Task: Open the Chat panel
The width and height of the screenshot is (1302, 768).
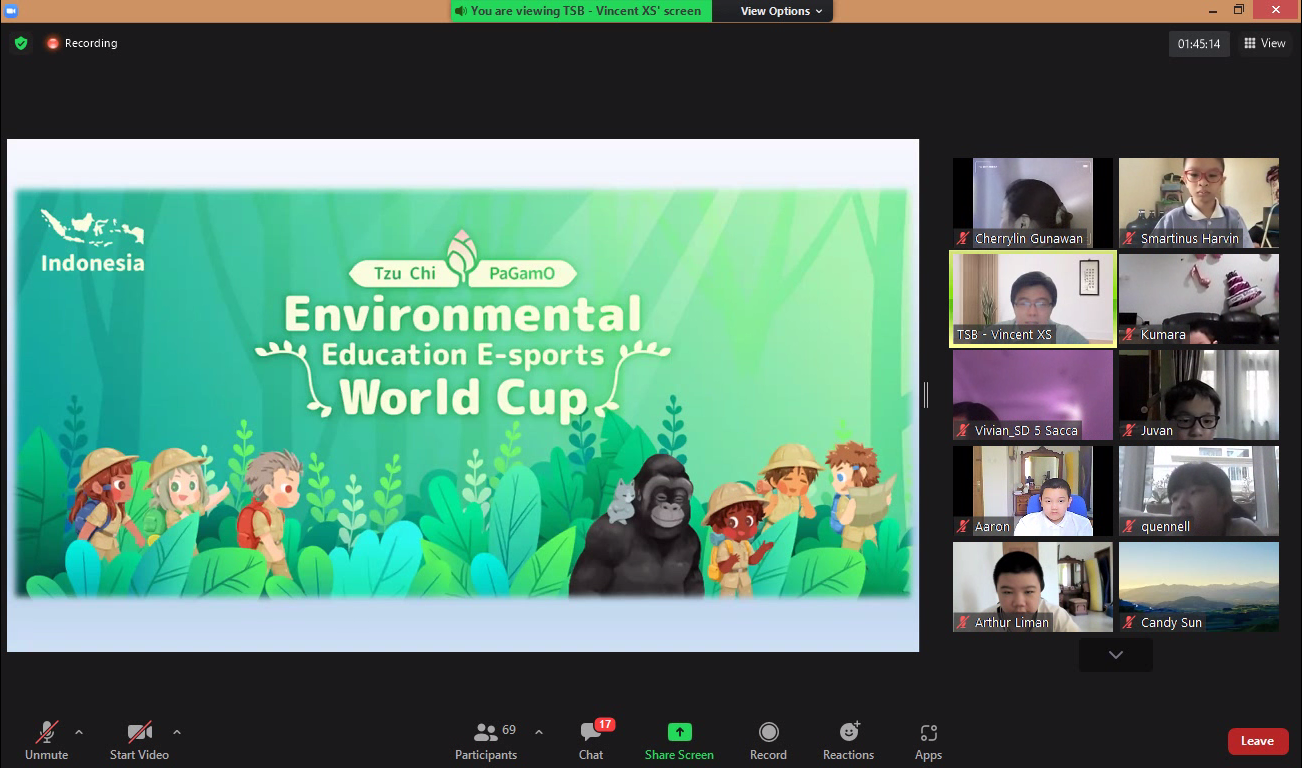Action: (591, 741)
